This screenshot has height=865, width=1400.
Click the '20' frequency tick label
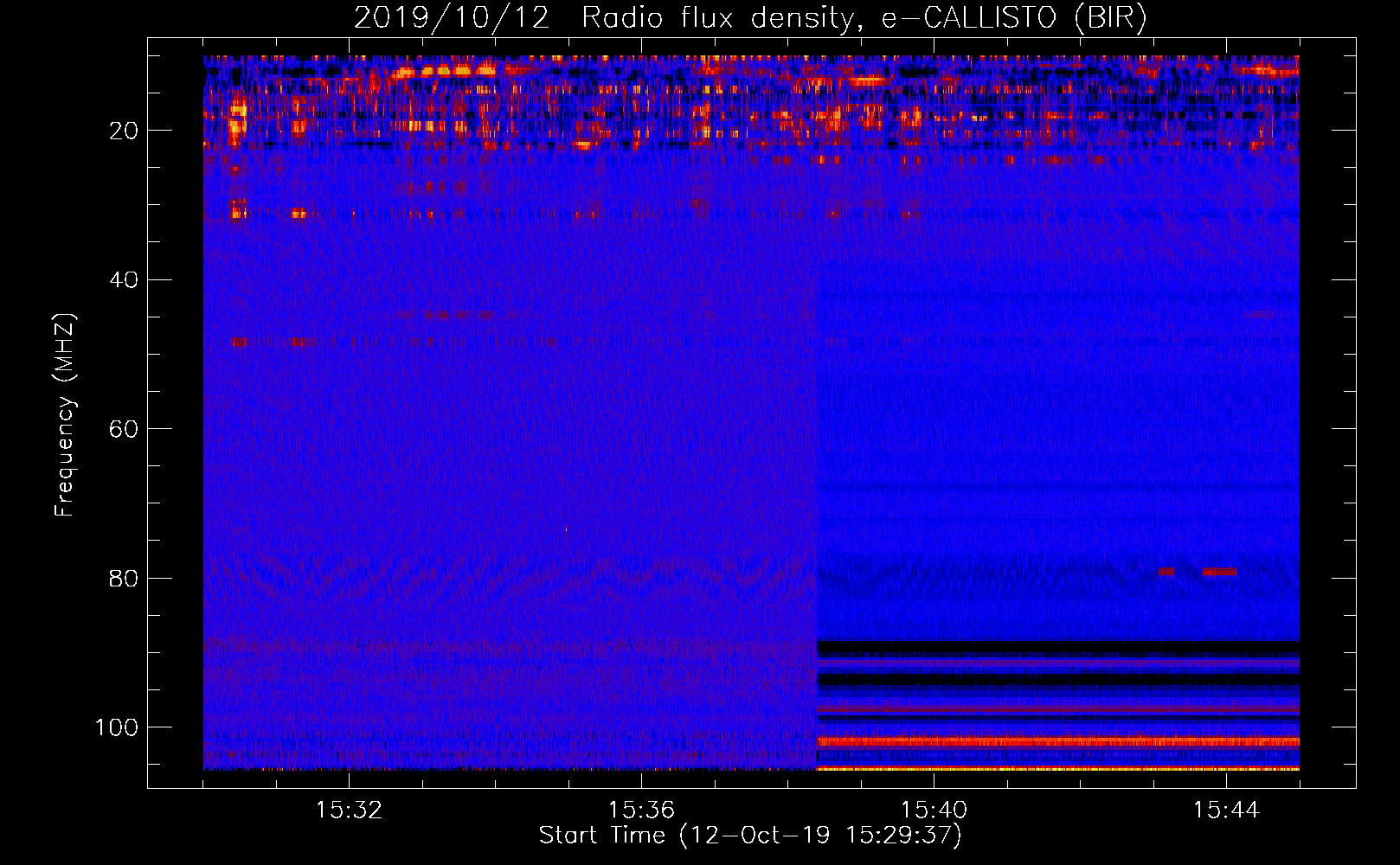[125, 131]
